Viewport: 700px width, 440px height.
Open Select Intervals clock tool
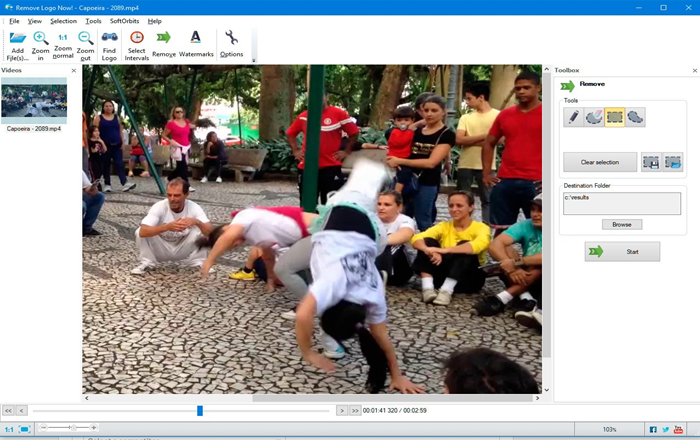click(137, 37)
